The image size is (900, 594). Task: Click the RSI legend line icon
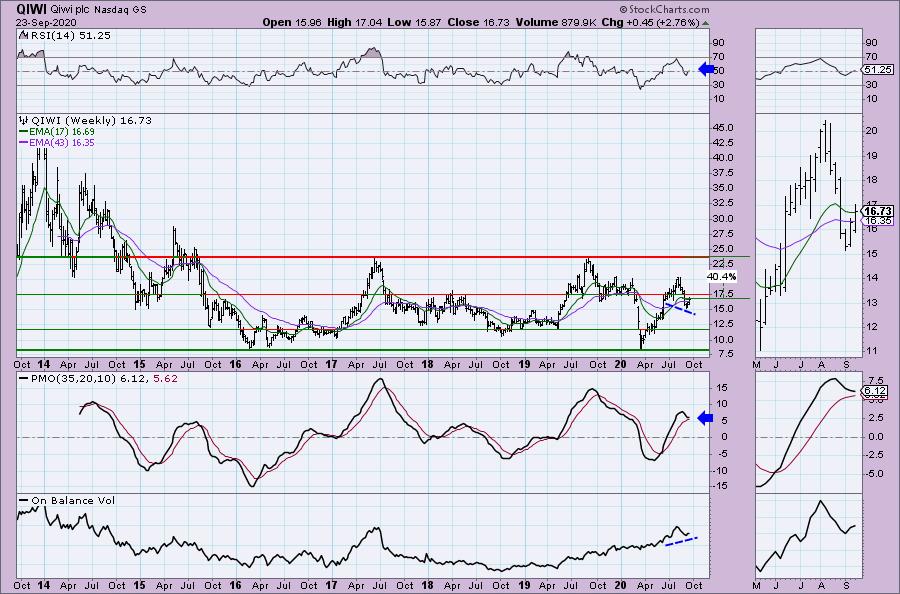click(23, 36)
